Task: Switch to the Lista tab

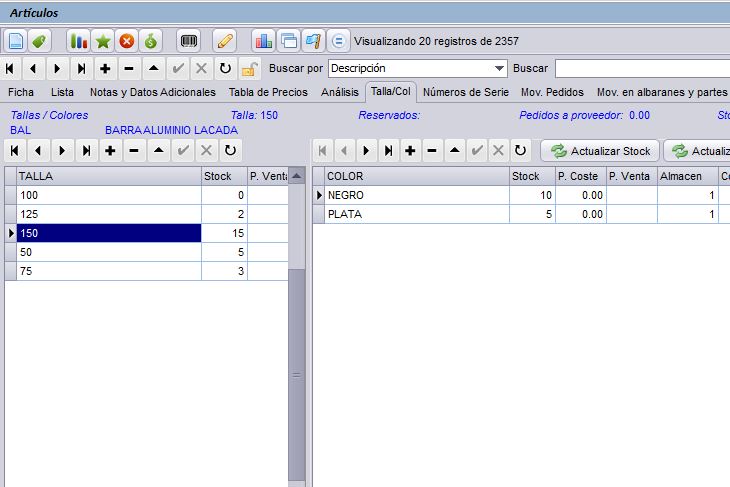Action: click(62, 92)
